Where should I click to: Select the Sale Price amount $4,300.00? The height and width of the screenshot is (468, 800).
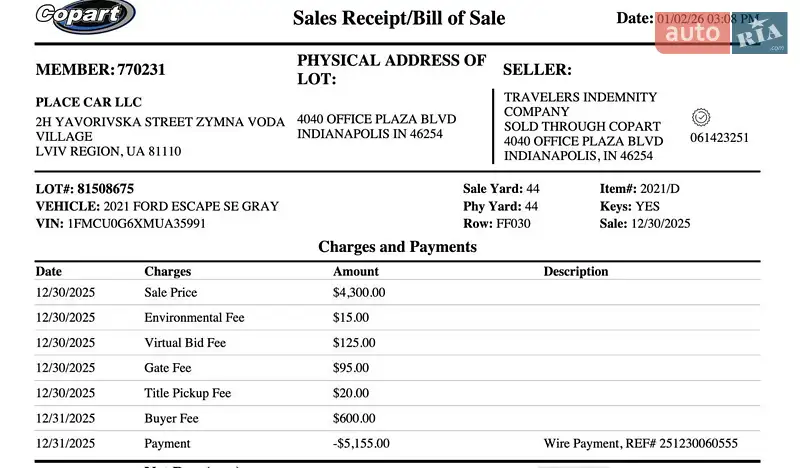359,293
